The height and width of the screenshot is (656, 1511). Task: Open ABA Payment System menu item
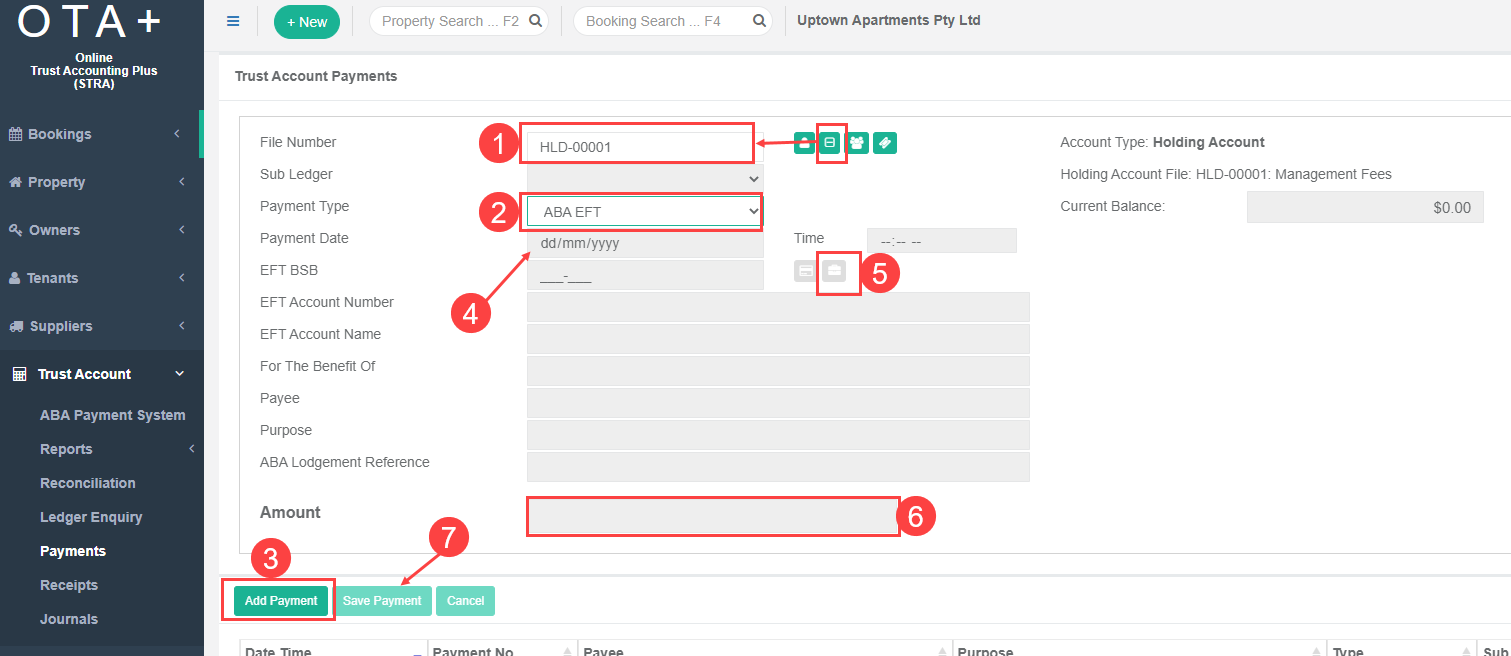click(112, 415)
